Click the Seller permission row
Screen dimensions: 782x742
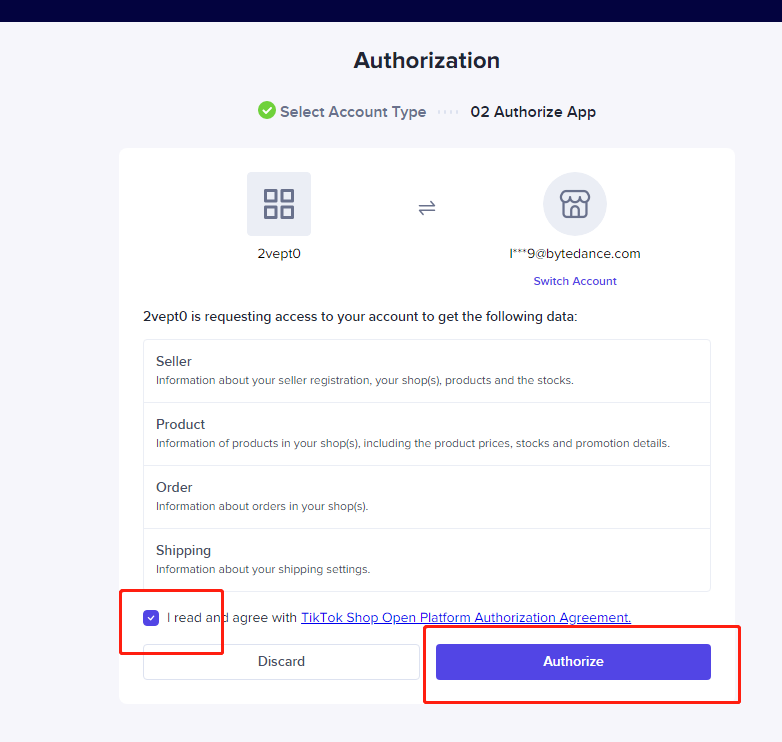coord(427,371)
